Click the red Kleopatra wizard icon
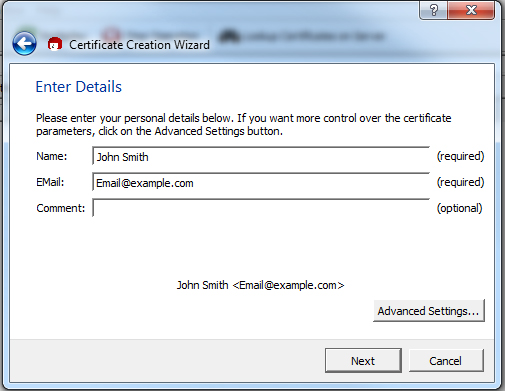This screenshot has height=391, width=505. tap(55, 44)
